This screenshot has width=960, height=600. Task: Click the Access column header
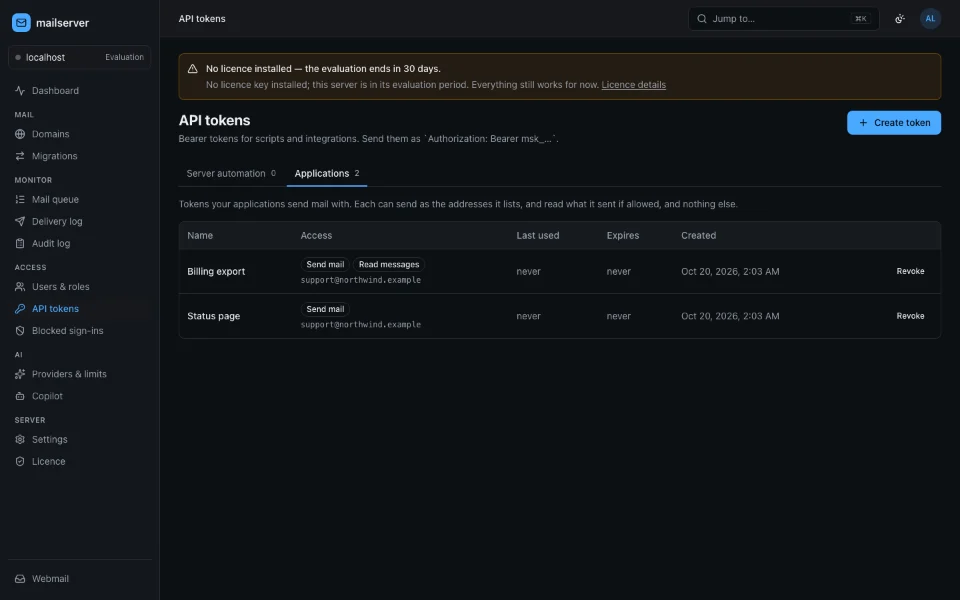[316, 236]
